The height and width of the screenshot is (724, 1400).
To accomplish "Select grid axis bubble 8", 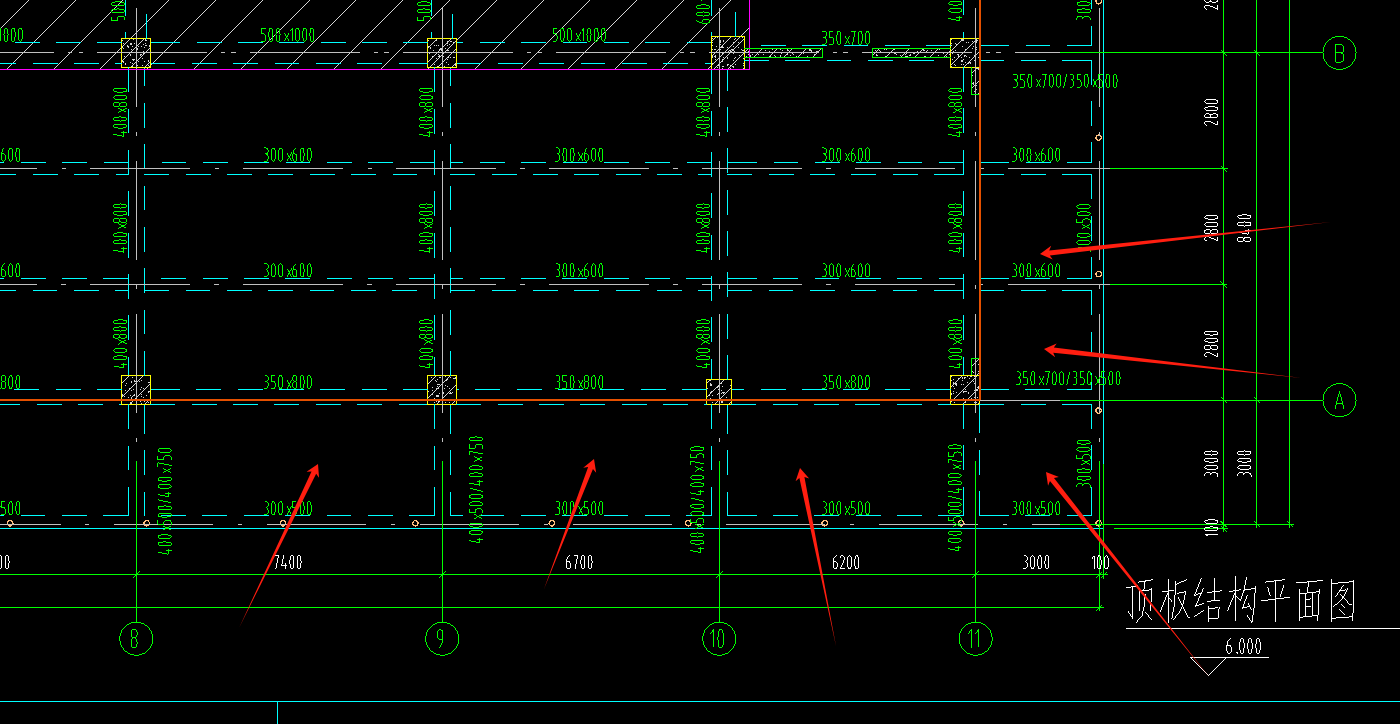I will click(x=136, y=638).
